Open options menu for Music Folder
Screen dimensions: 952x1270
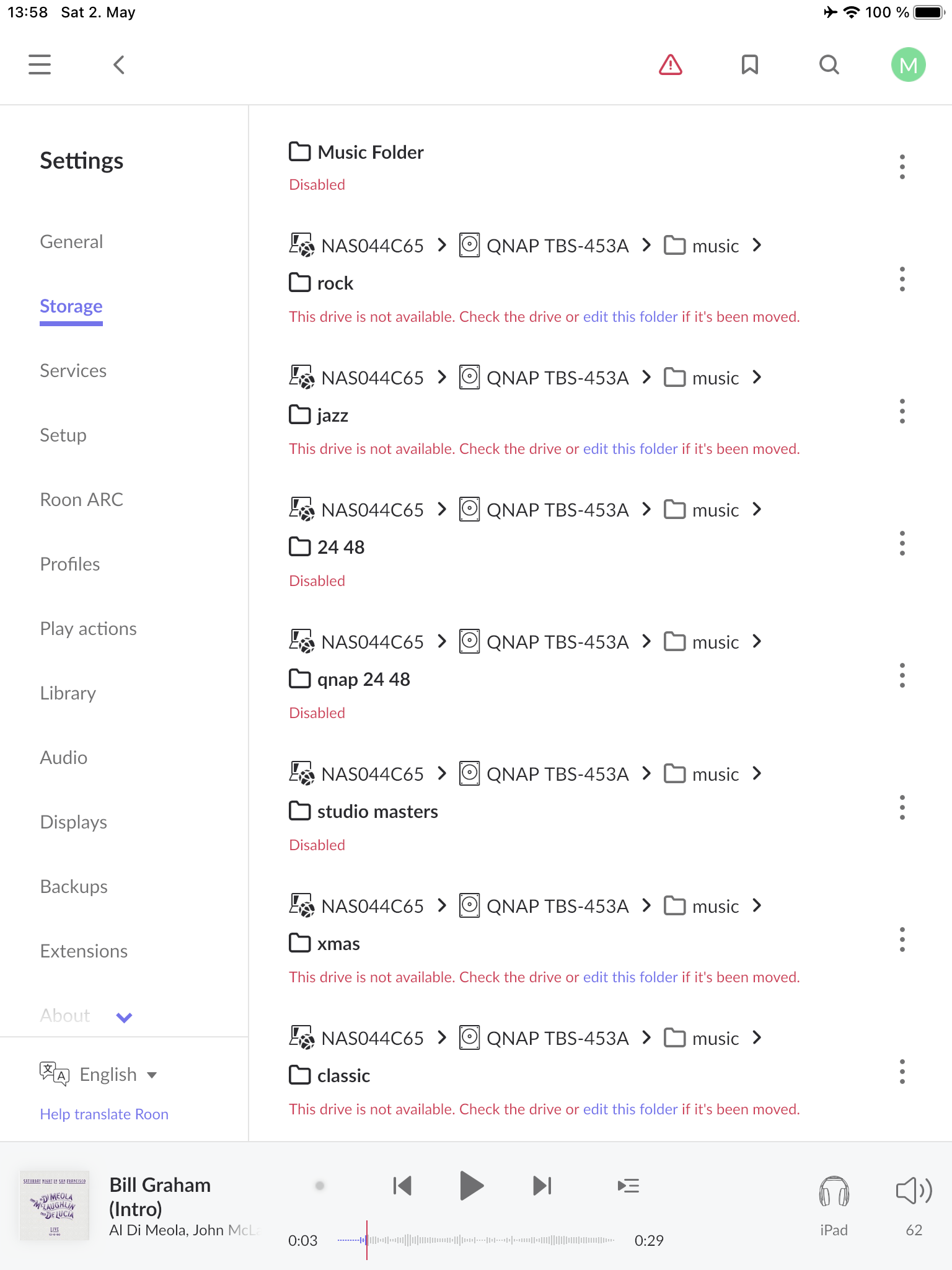point(902,167)
